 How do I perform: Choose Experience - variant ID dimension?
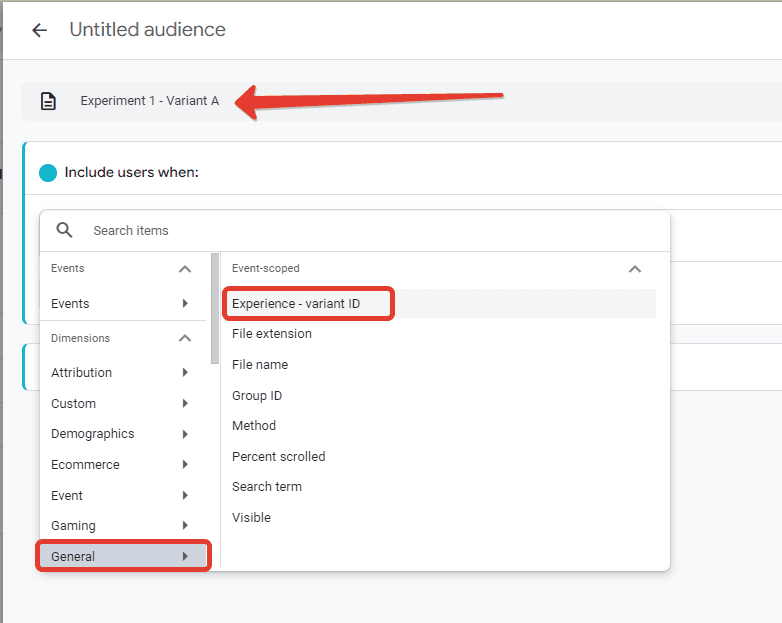[440, 303]
